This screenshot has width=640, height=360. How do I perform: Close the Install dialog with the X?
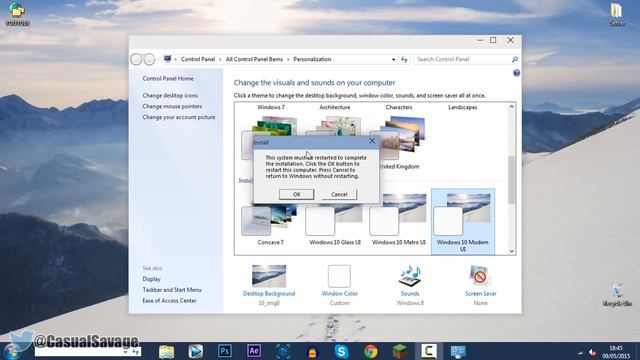[x=372, y=141]
